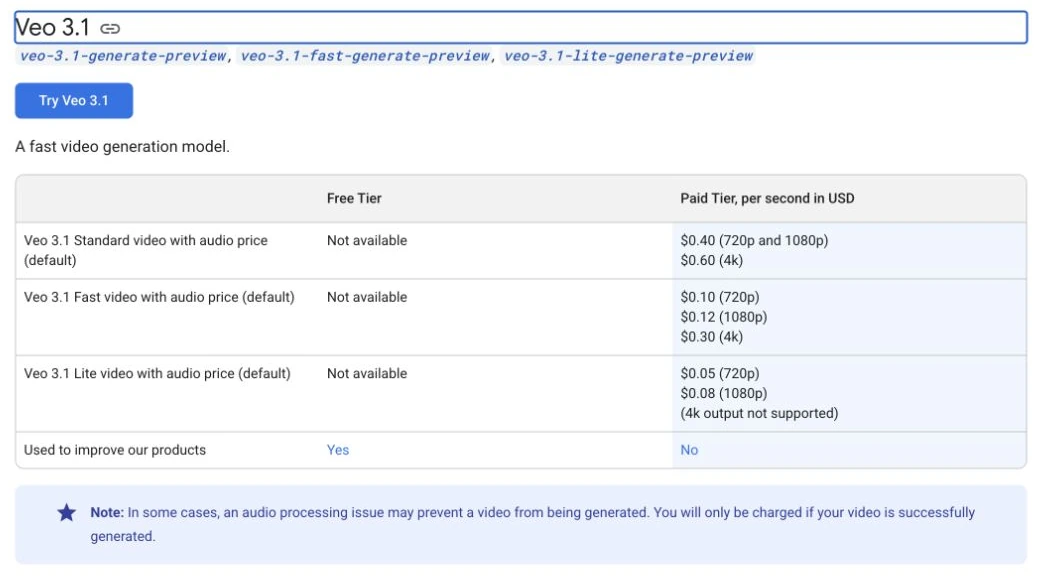
Task: Click the $0.05 (720p) price
Action: point(720,374)
